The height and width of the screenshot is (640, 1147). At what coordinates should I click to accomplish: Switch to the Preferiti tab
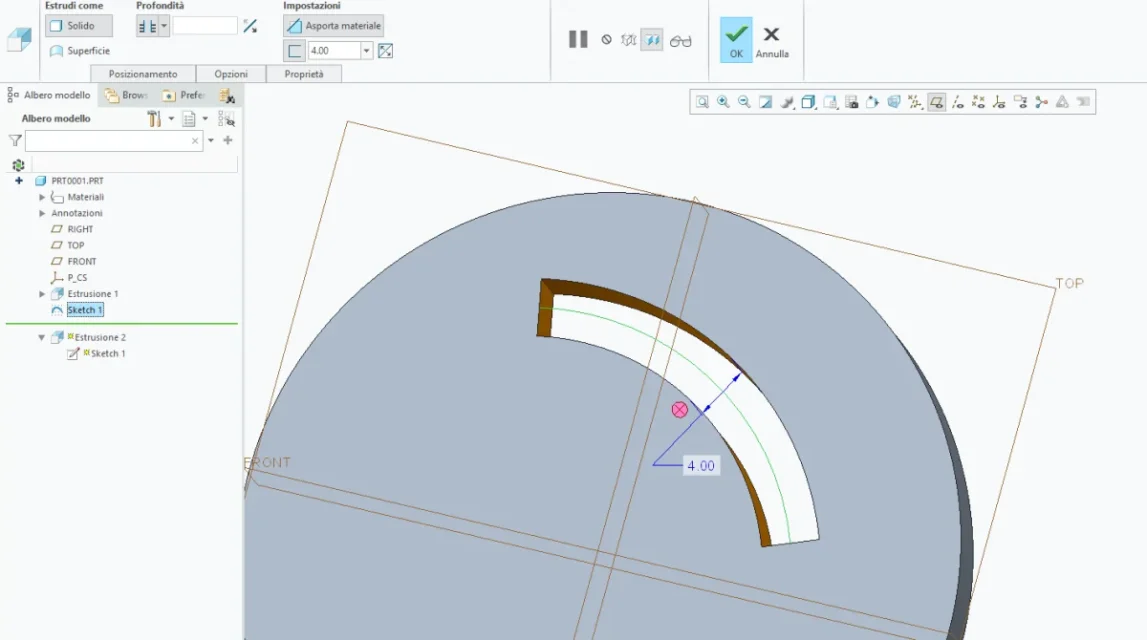(184, 95)
